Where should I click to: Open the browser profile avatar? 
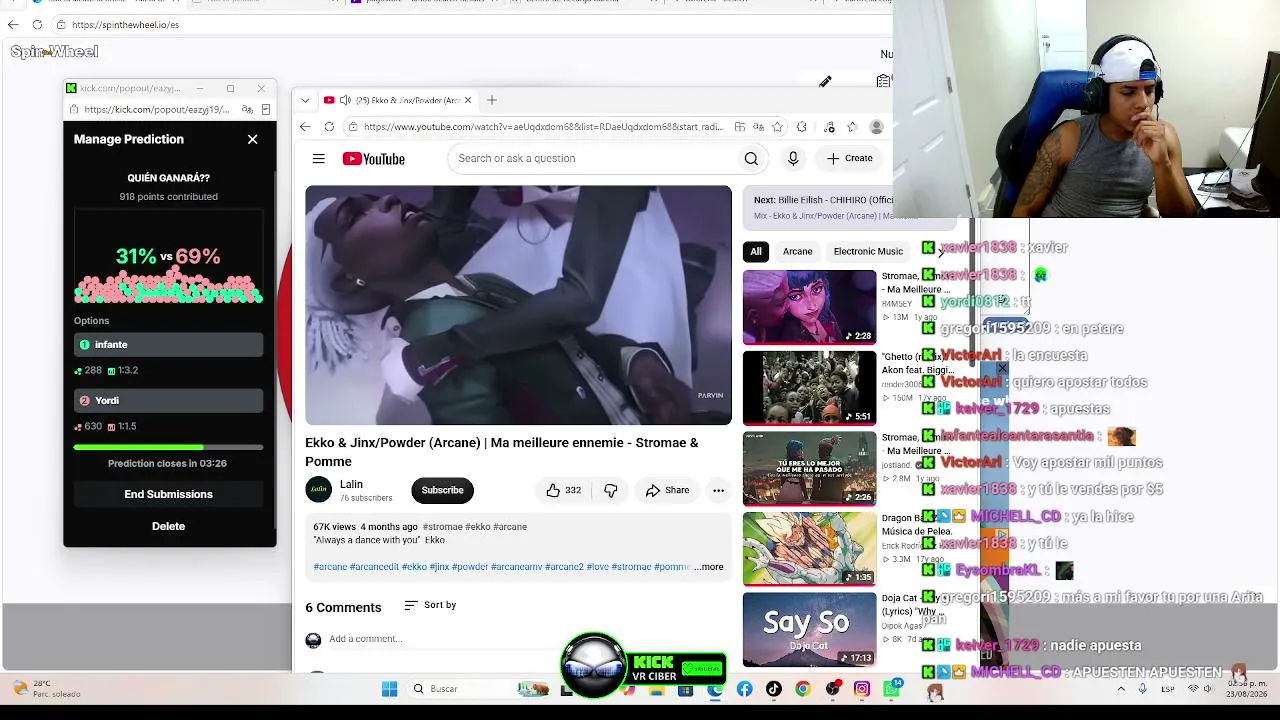click(x=877, y=127)
